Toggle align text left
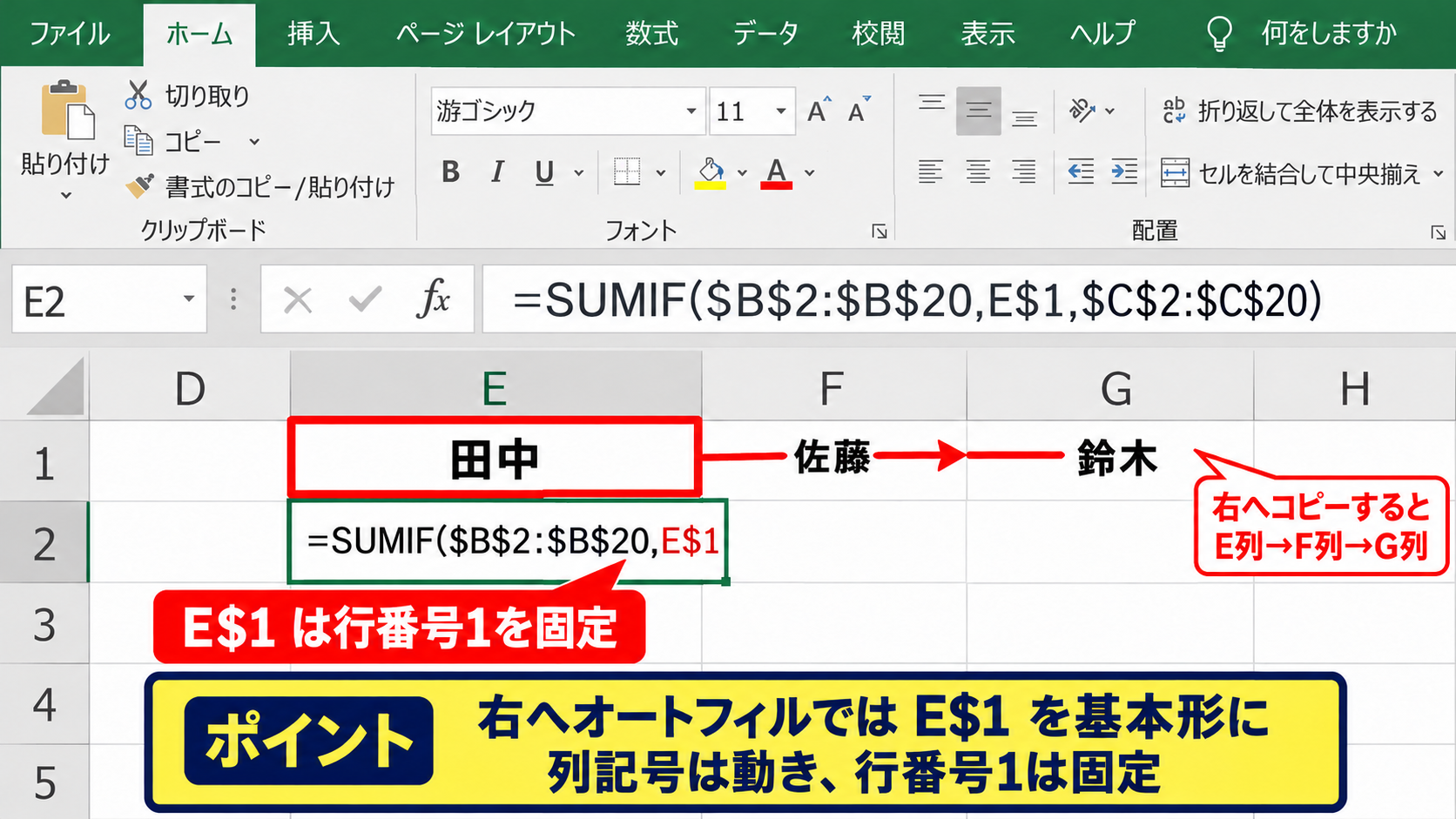 pyautogui.click(x=930, y=171)
